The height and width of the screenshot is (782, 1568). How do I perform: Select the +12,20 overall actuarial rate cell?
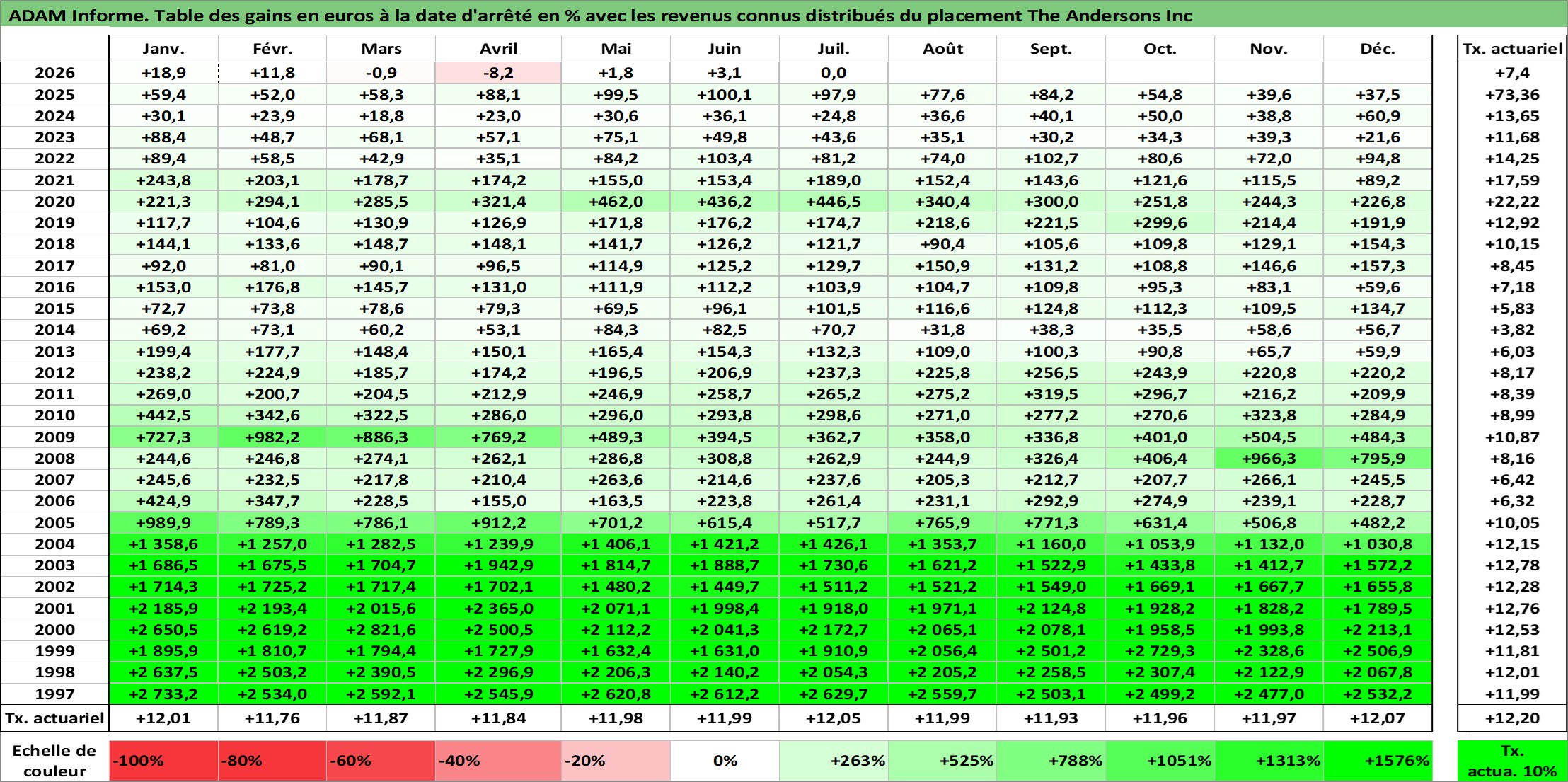pyautogui.click(x=1512, y=718)
